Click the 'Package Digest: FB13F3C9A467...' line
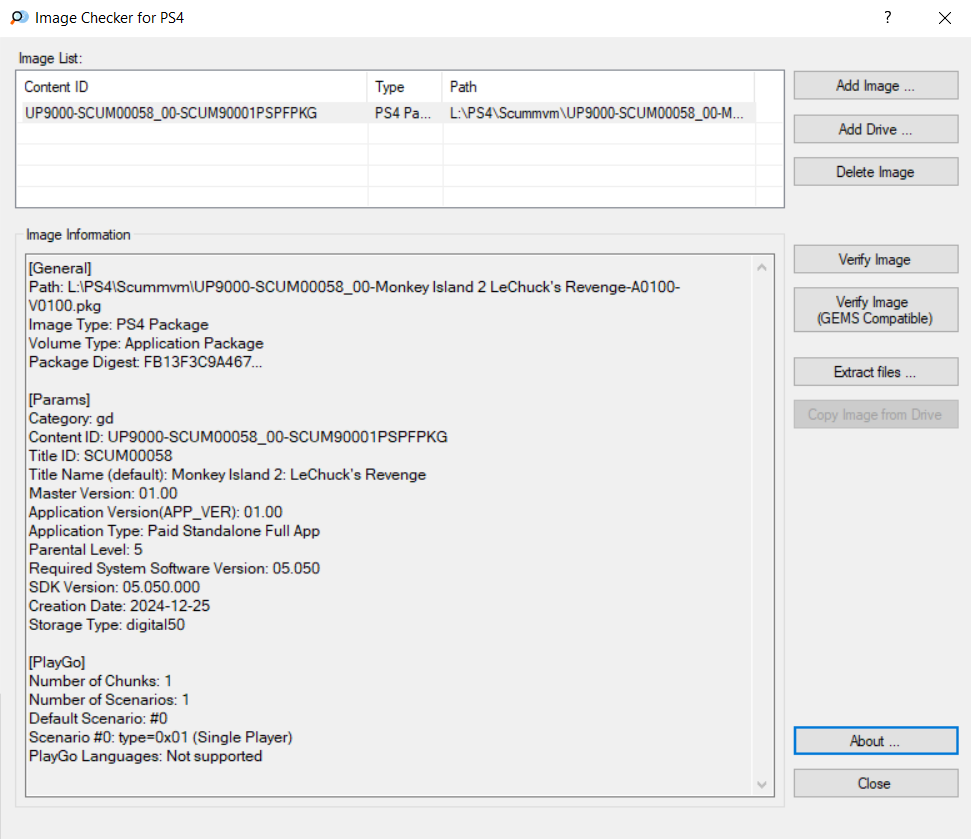The image size is (971, 839). coord(146,362)
